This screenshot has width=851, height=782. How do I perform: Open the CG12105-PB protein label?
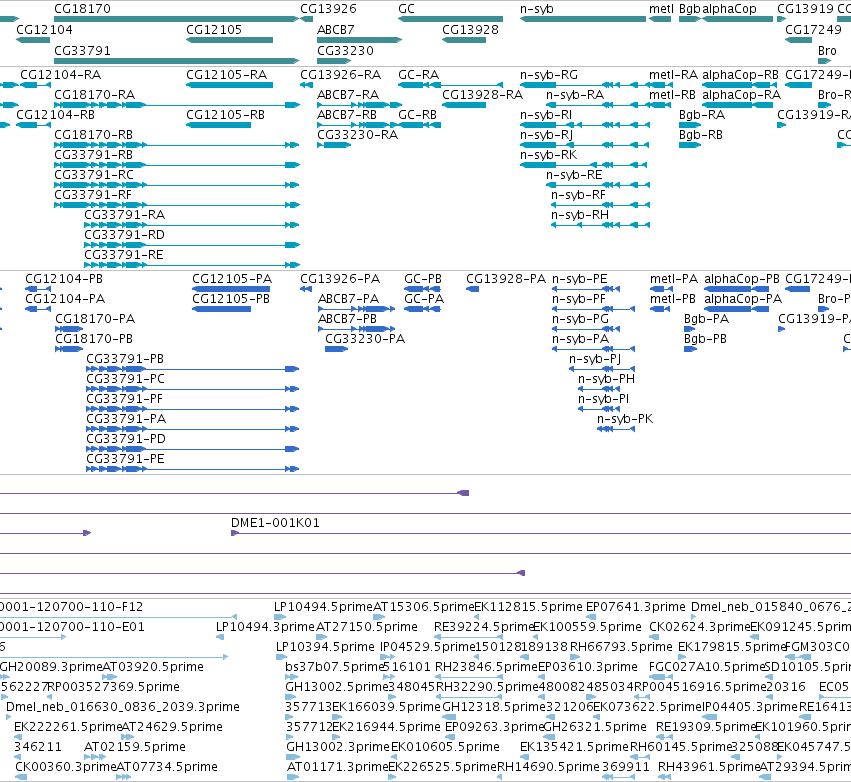[231, 299]
